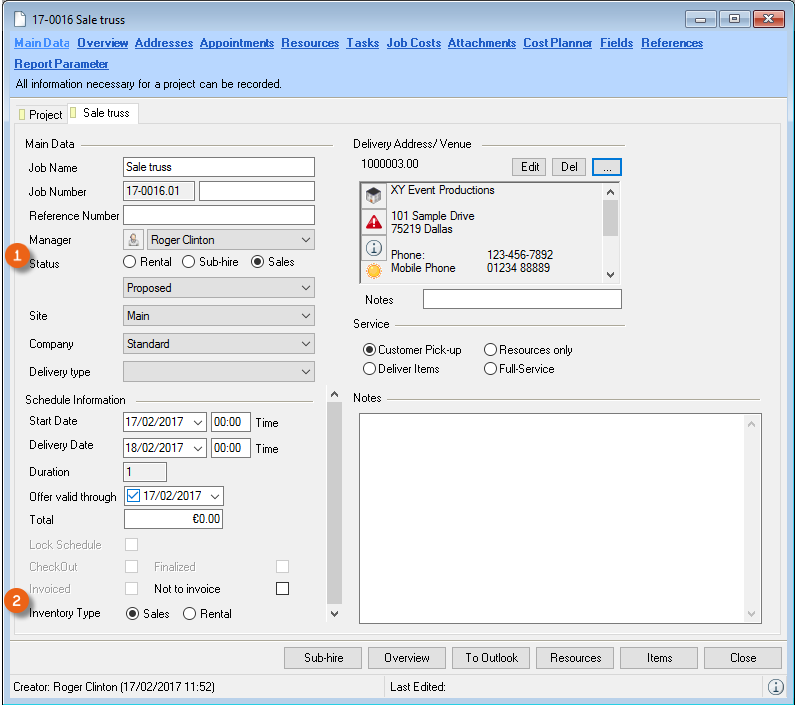Click the yellow sun icon in the address list
The height and width of the screenshot is (705, 795).
click(x=373, y=272)
